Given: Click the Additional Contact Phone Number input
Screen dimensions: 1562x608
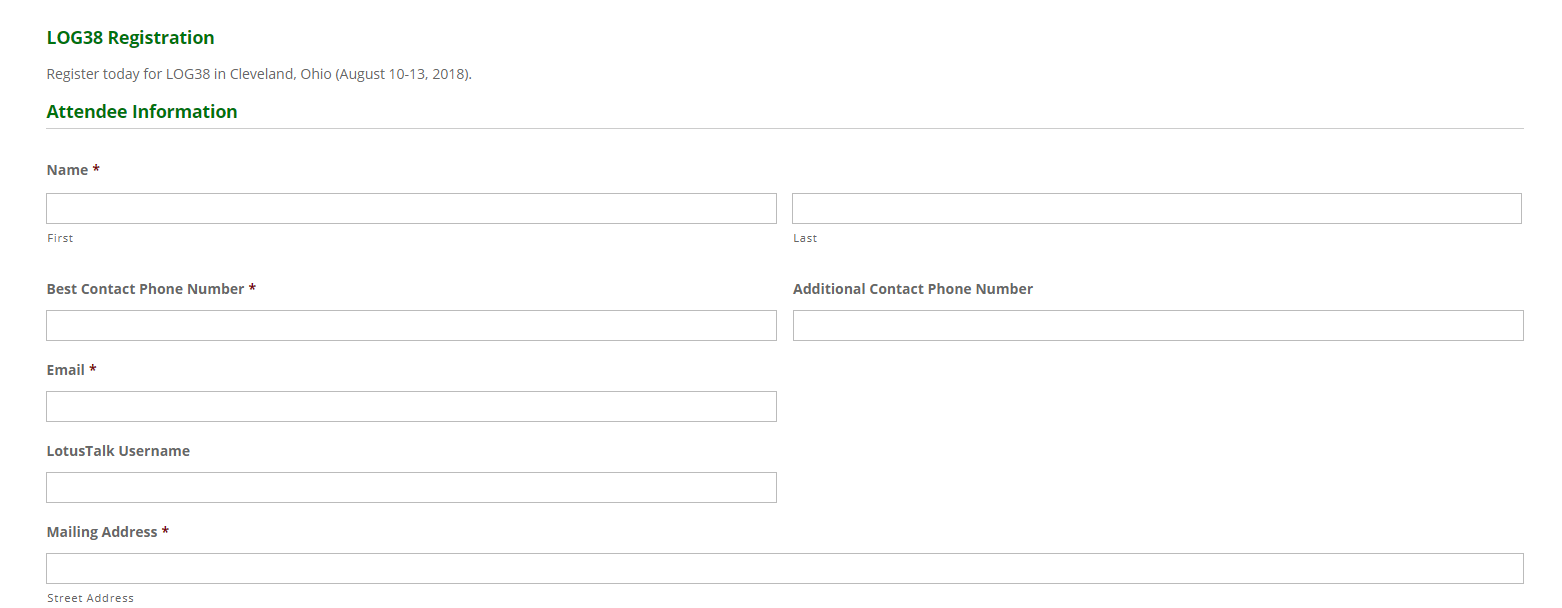Looking at the screenshot, I should coord(1158,325).
